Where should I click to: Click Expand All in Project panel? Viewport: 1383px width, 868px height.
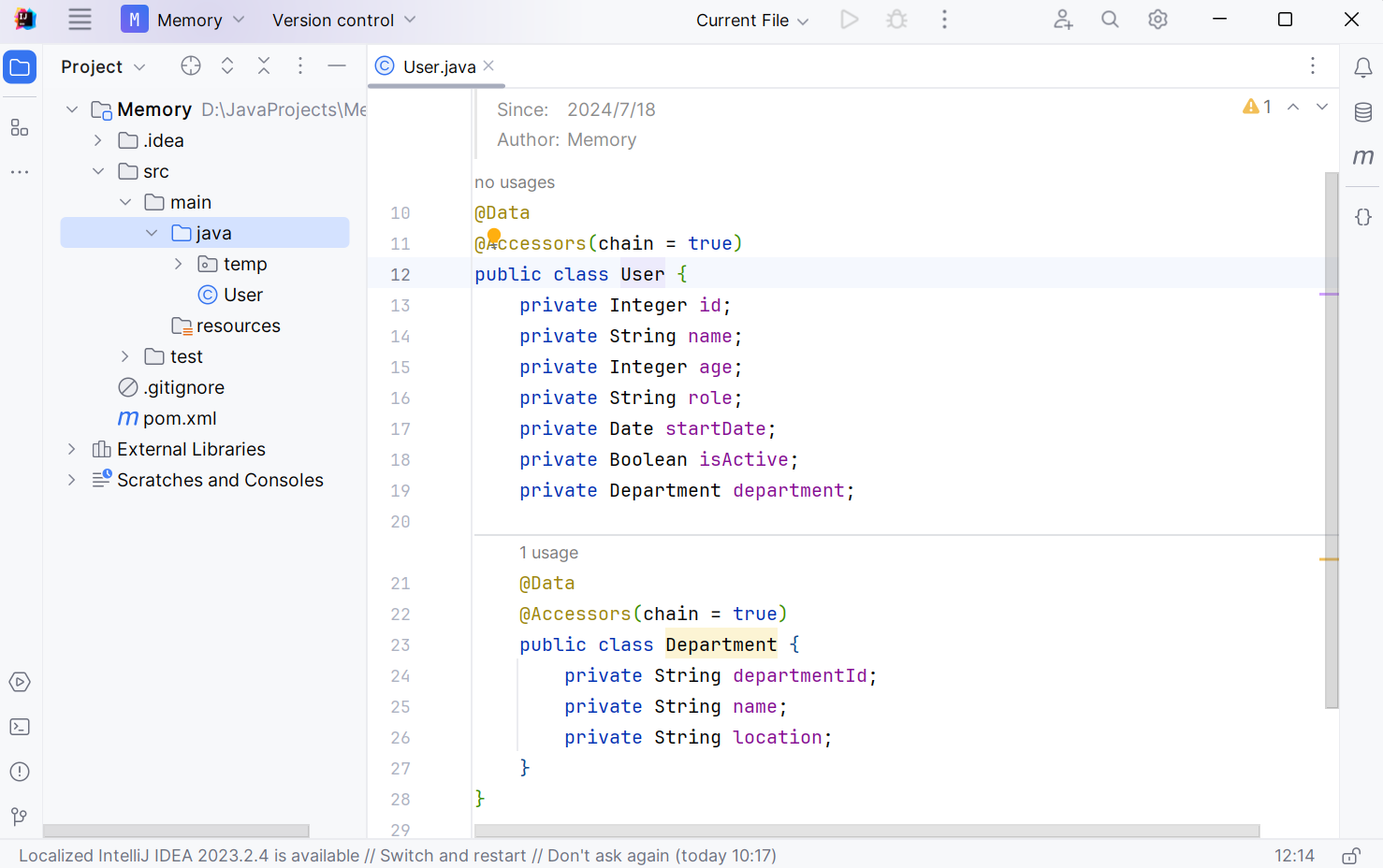(x=227, y=65)
